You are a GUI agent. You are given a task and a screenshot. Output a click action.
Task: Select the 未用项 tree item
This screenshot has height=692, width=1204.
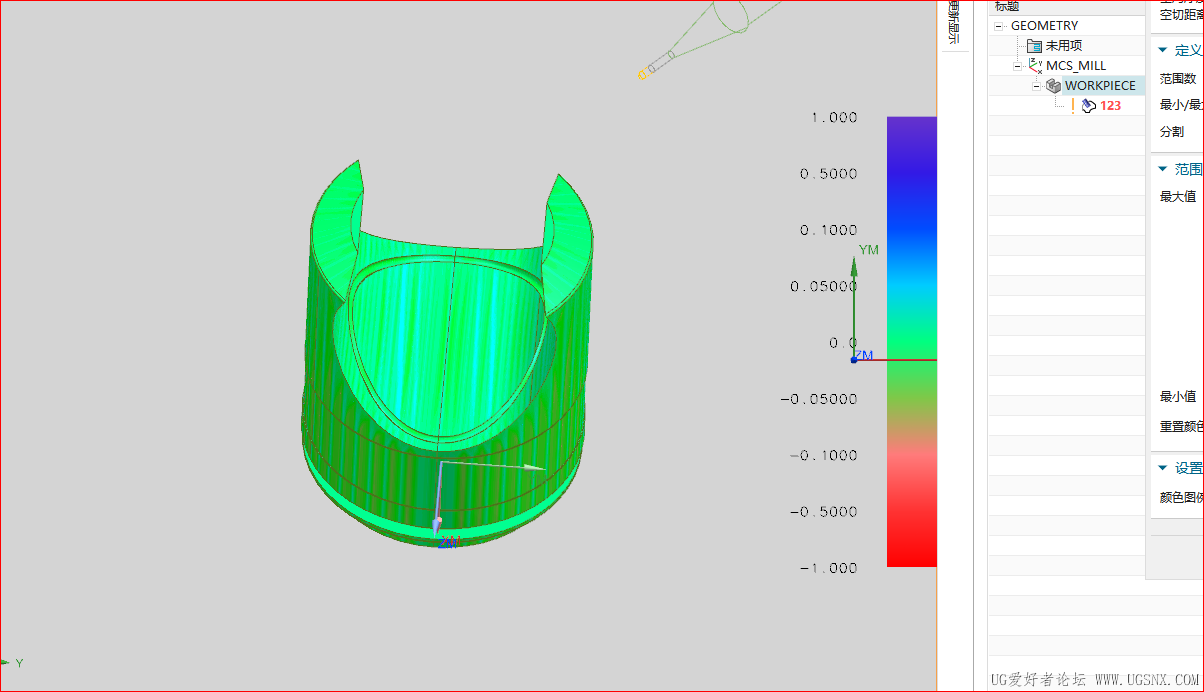point(1063,46)
